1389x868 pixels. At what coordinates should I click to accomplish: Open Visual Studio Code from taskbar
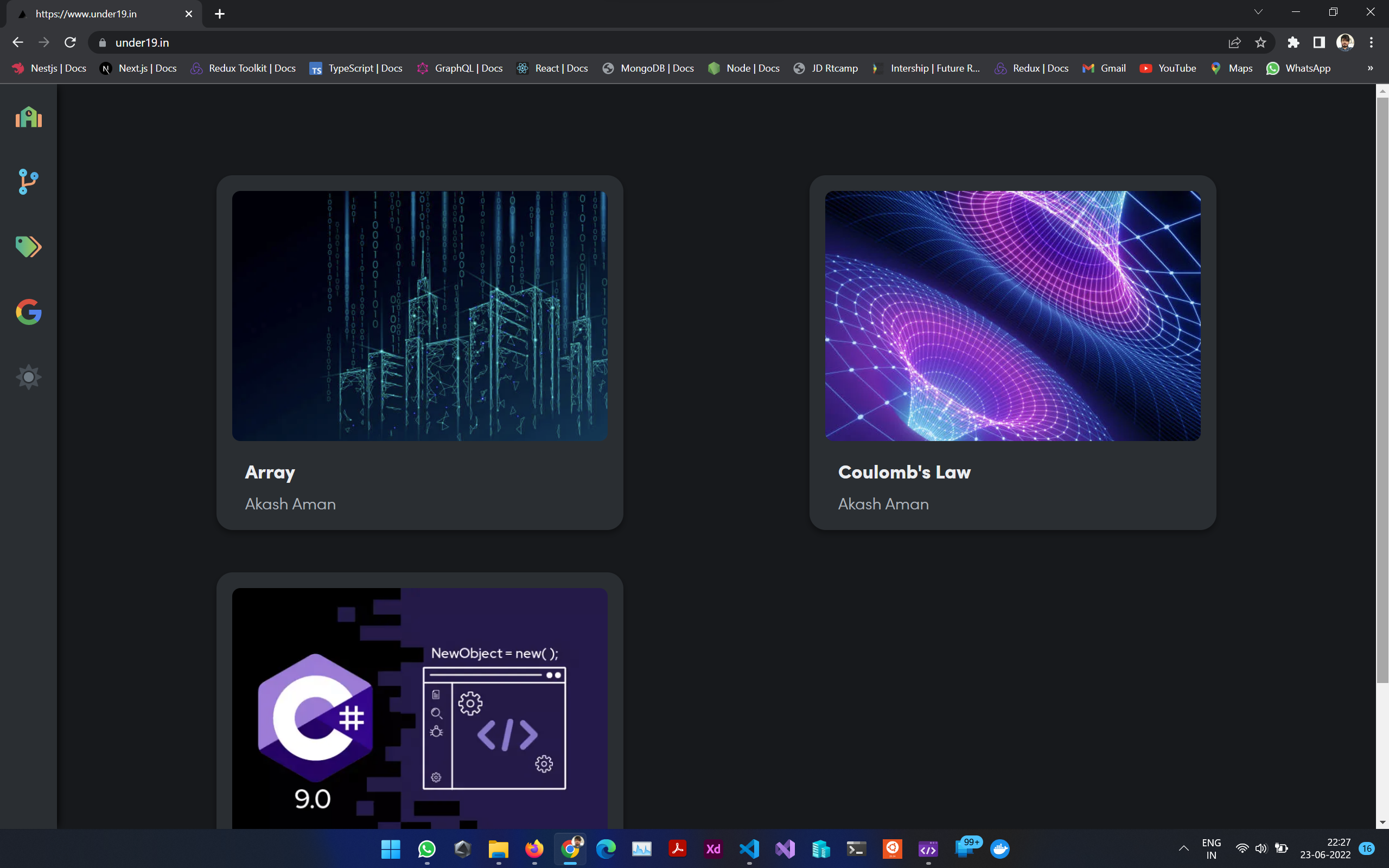pyautogui.click(x=749, y=848)
